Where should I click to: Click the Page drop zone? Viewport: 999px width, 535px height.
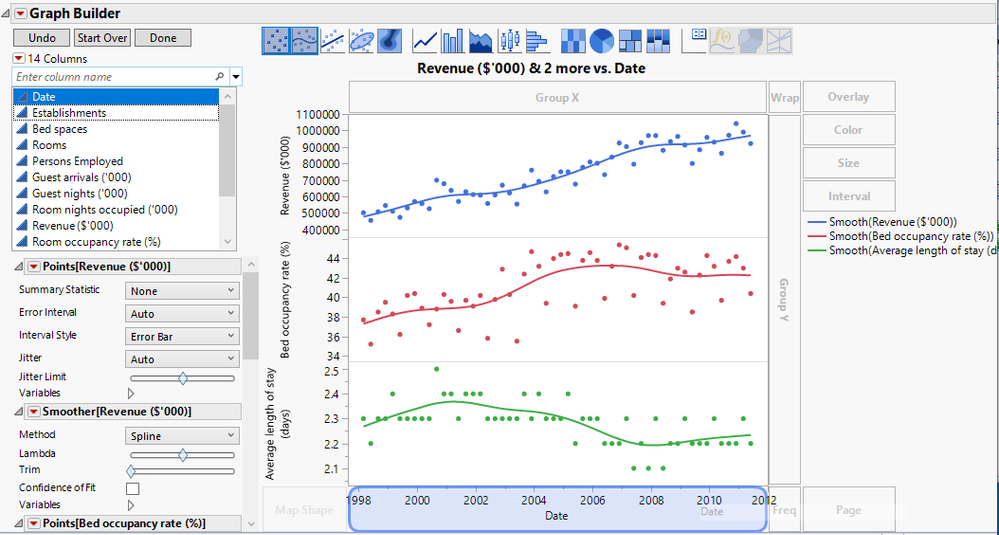[849, 510]
